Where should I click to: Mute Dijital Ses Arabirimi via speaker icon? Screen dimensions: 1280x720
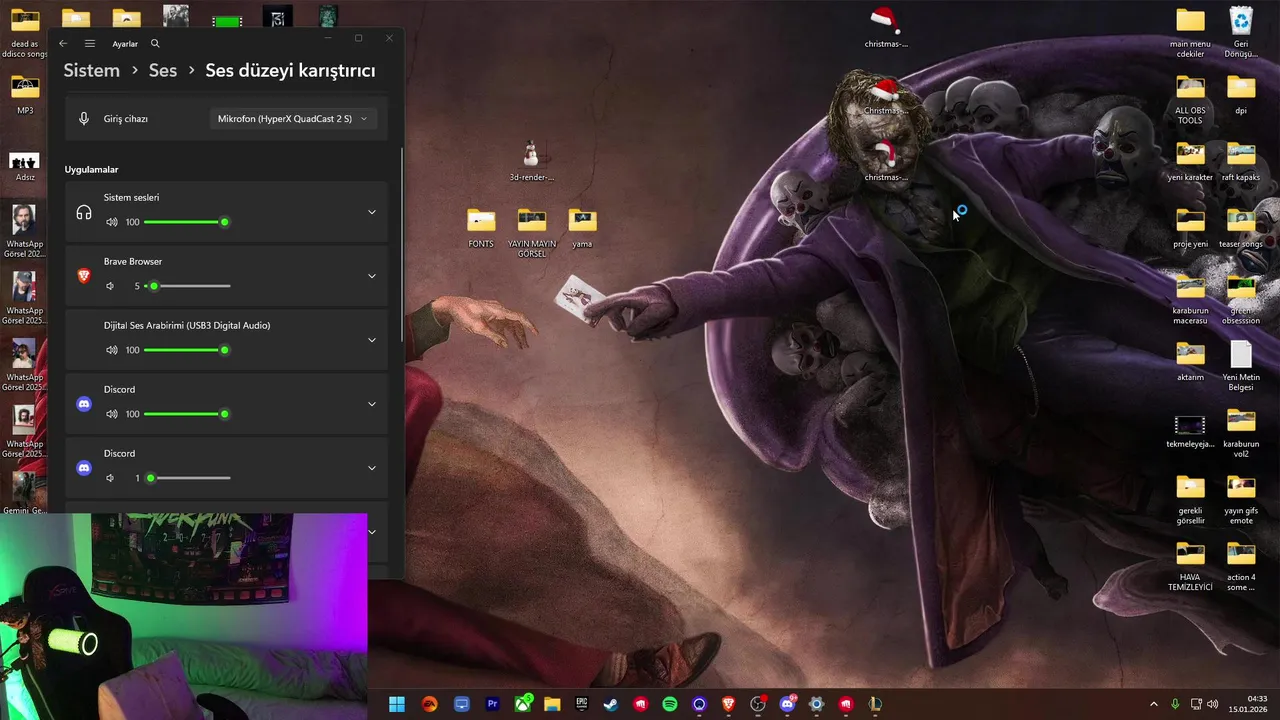click(111, 350)
